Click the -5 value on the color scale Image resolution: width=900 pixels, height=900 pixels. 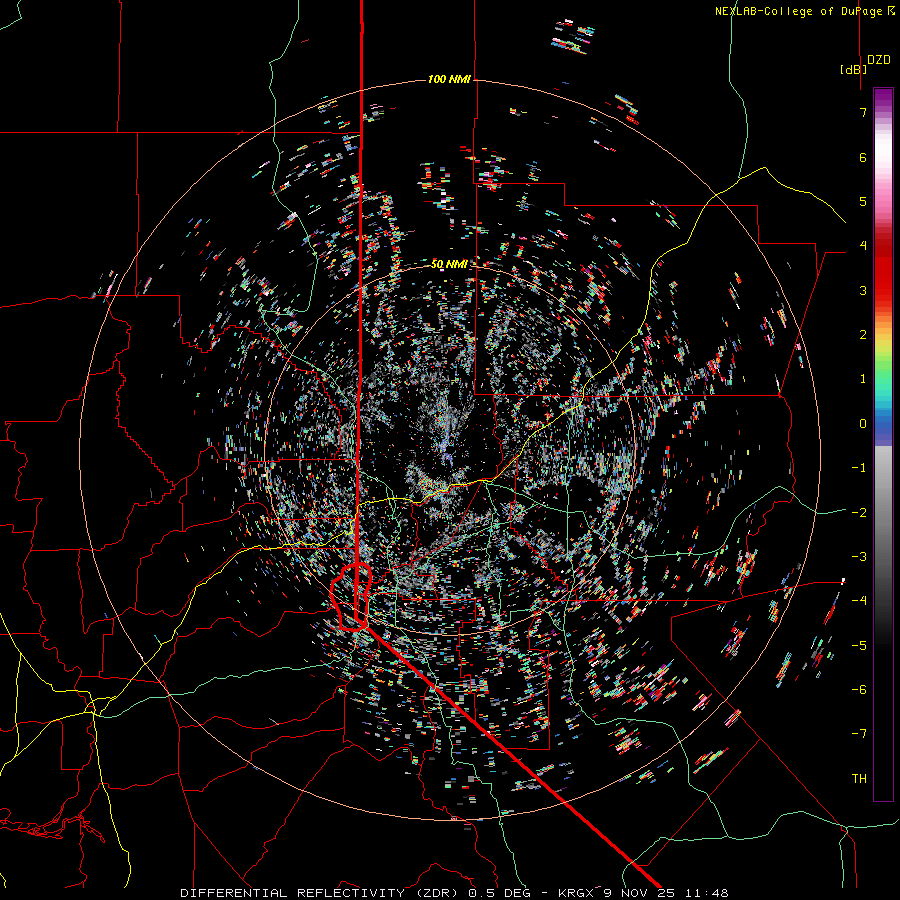click(x=859, y=646)
